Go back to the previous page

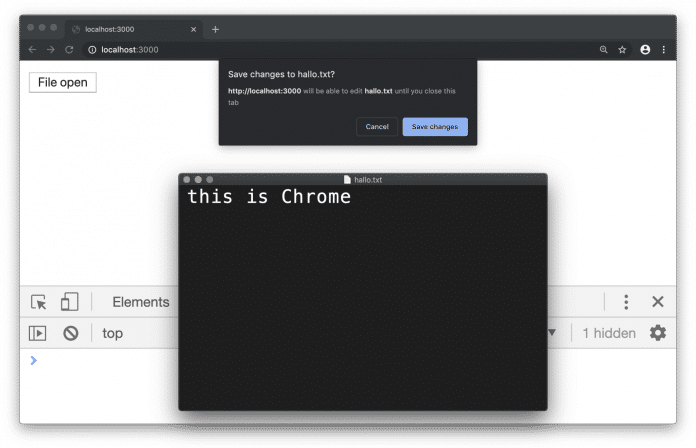[x=32, y=49]
